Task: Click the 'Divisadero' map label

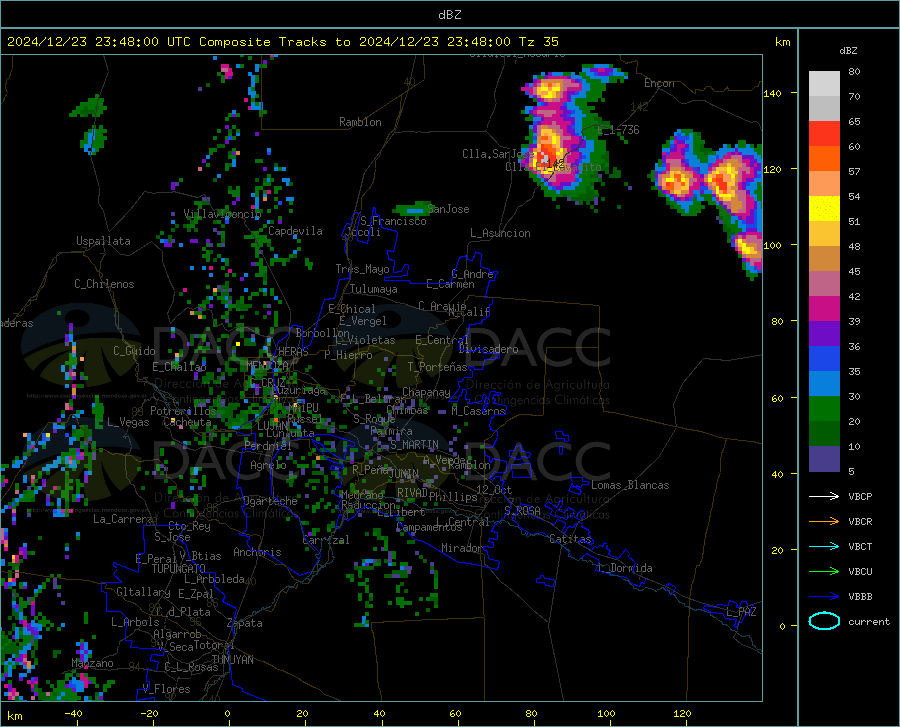Action: 488,349
